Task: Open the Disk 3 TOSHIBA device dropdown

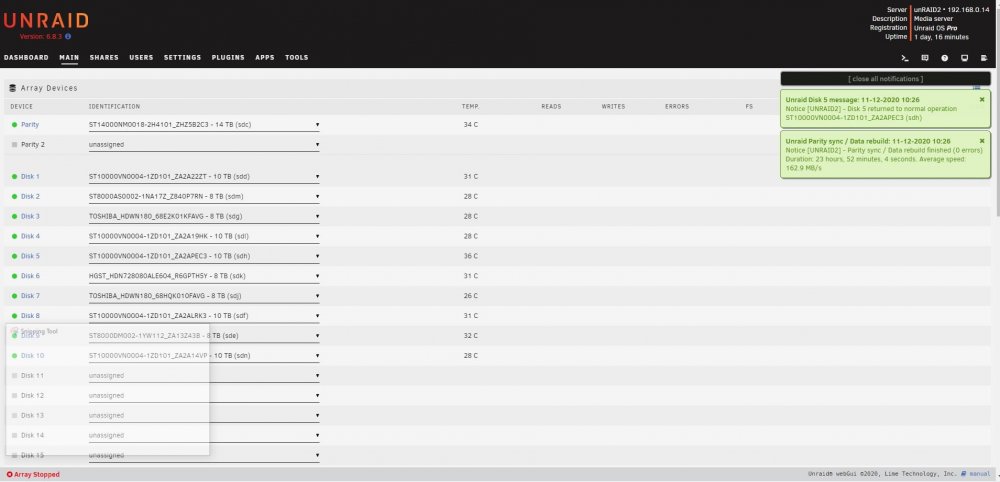Action: [x=204, y=216]
